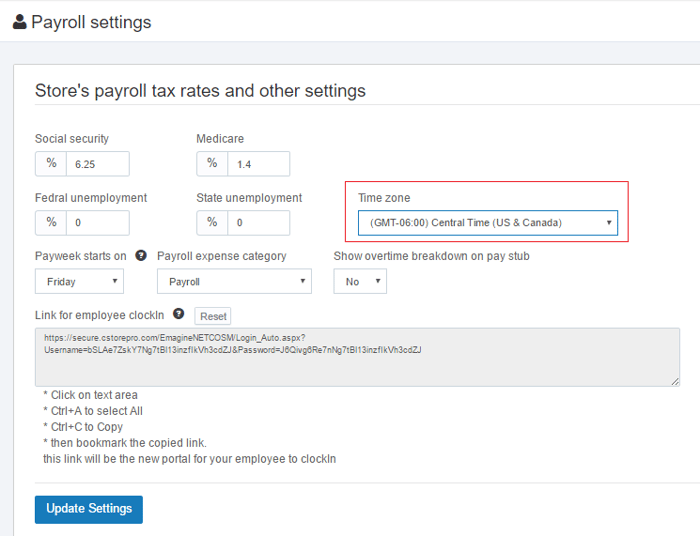Click the percent symbol beside Fedral unemployment

[x=50, y=222]
